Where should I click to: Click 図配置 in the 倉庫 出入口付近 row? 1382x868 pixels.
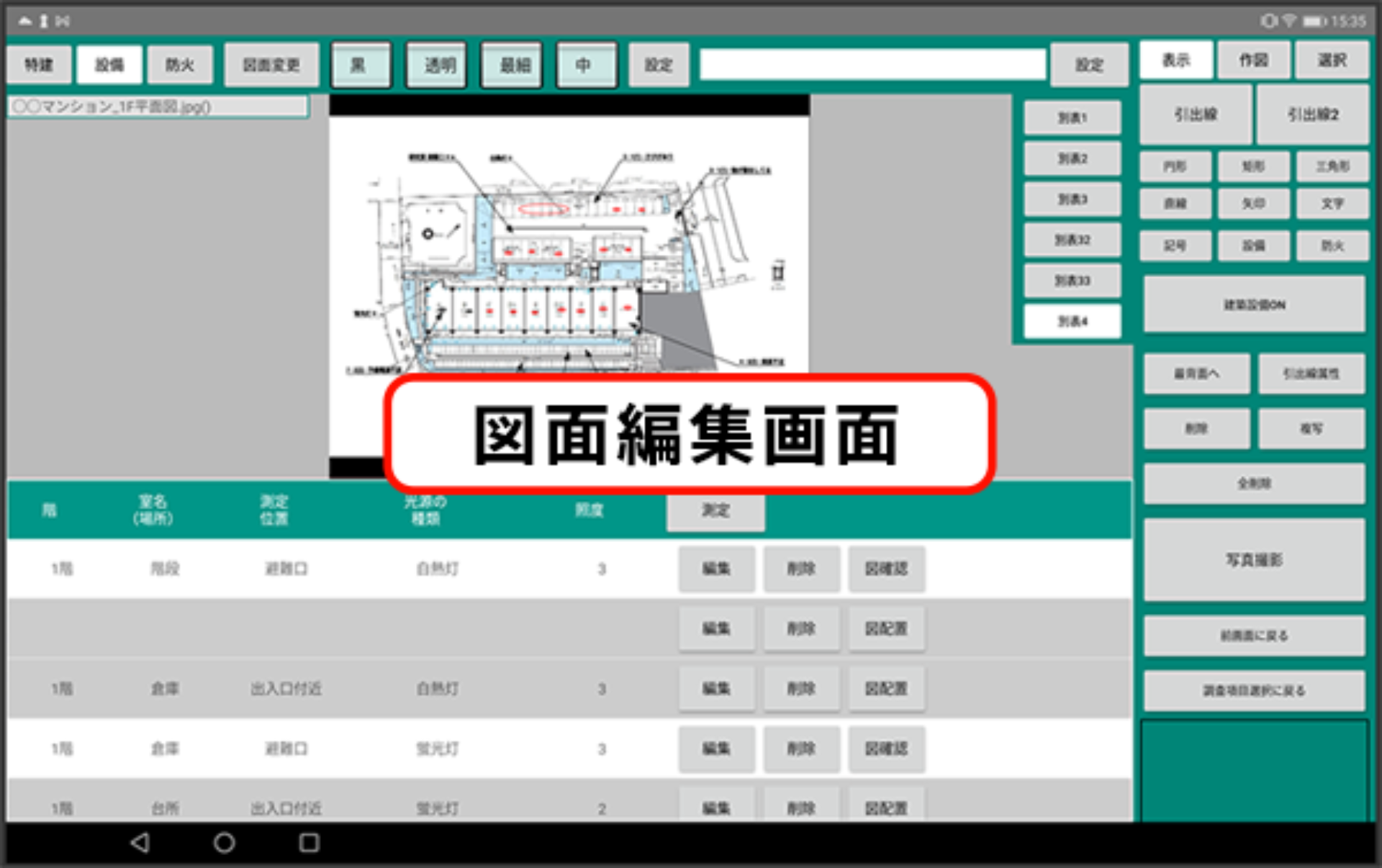click(x=887, y=689)
